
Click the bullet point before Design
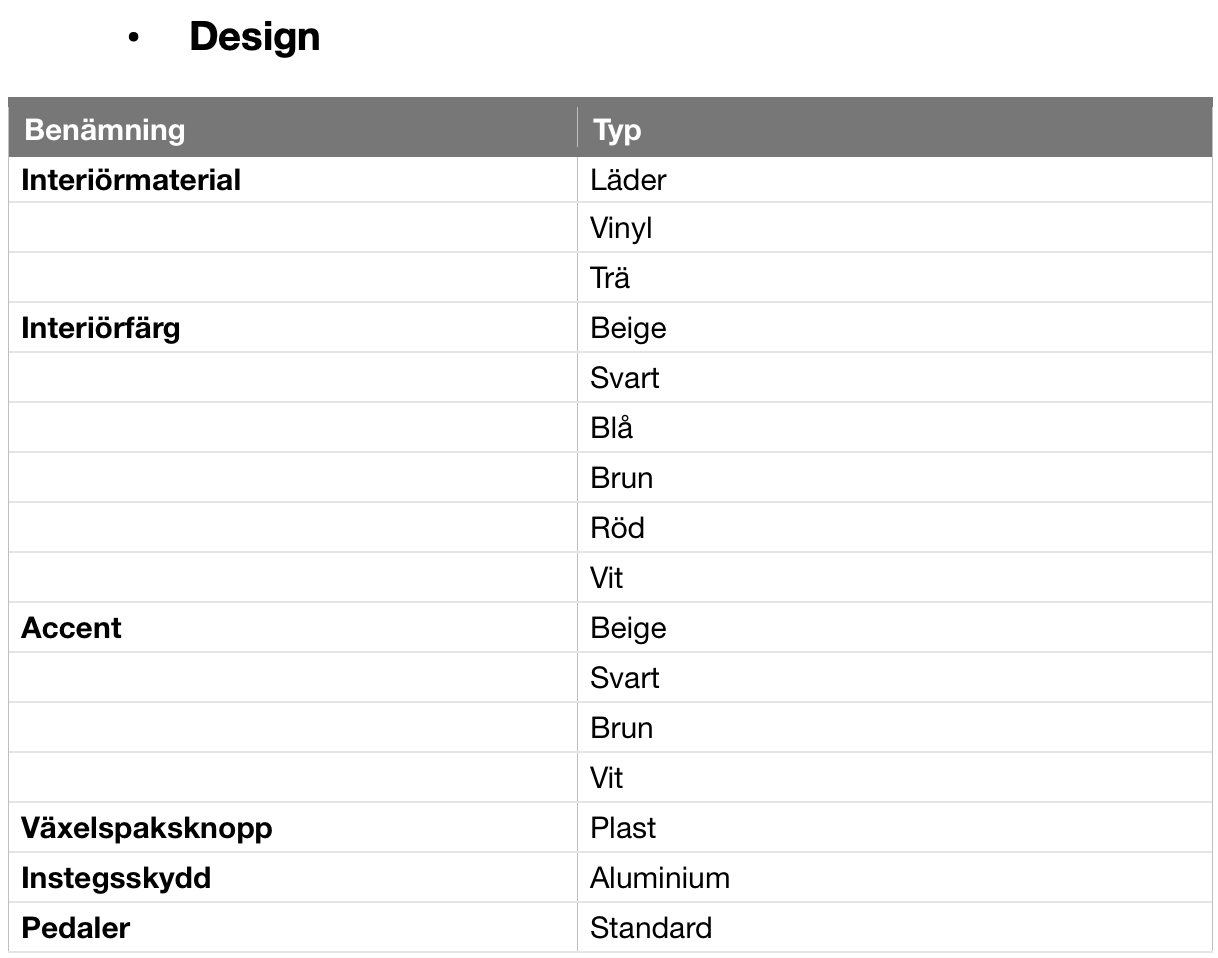(133, 39)
